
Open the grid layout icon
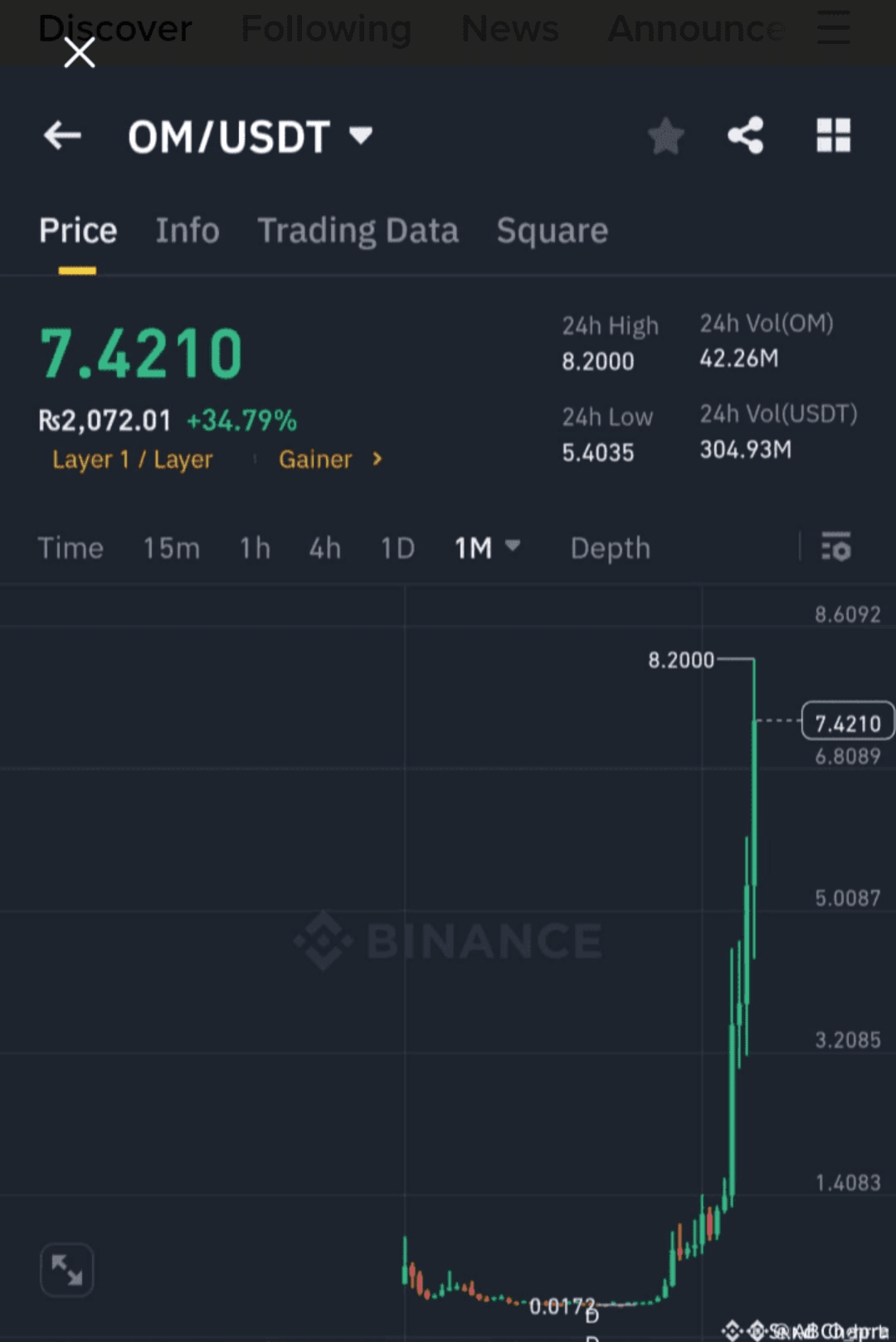[x=833, y=135]
